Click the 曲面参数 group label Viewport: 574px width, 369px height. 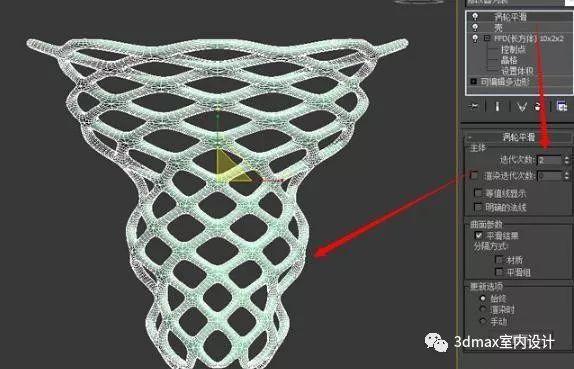point(486,224)
